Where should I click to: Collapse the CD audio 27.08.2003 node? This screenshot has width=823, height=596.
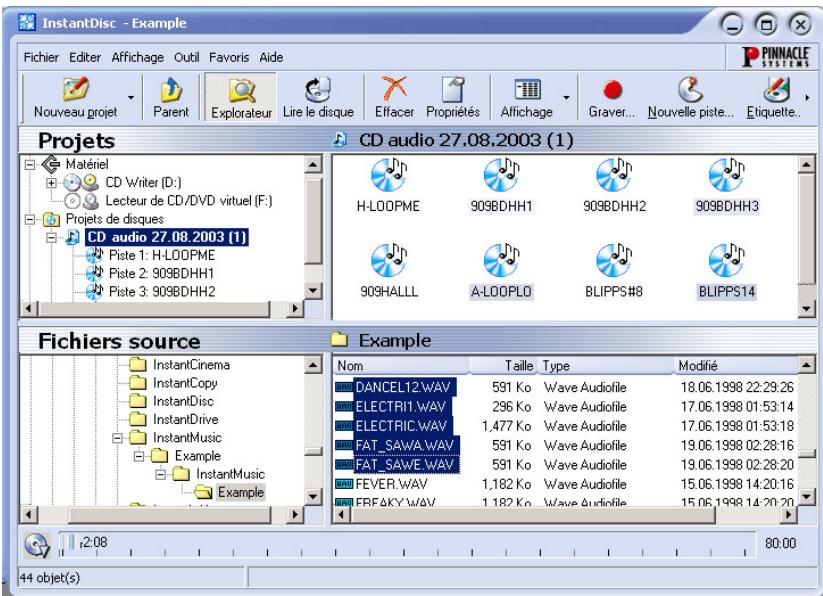(x=51, y=238)
